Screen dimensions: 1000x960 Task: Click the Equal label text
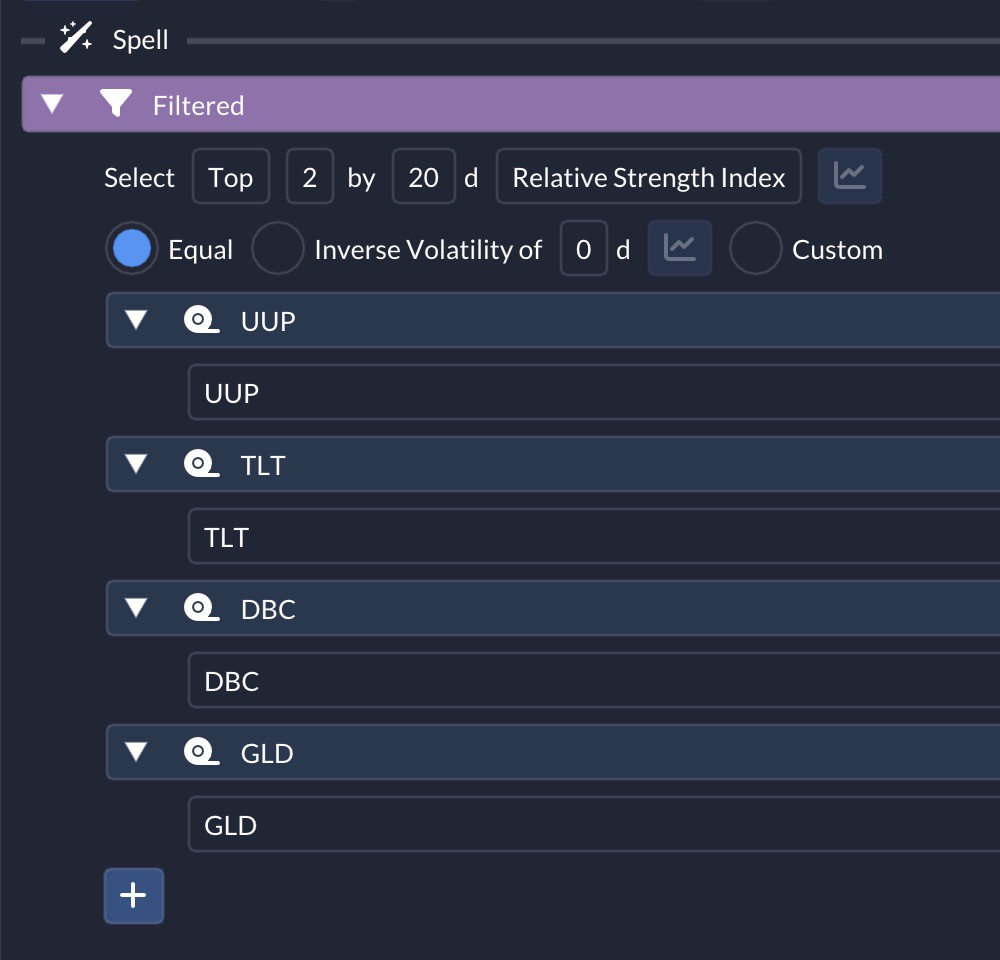click(x=200, y=250)
